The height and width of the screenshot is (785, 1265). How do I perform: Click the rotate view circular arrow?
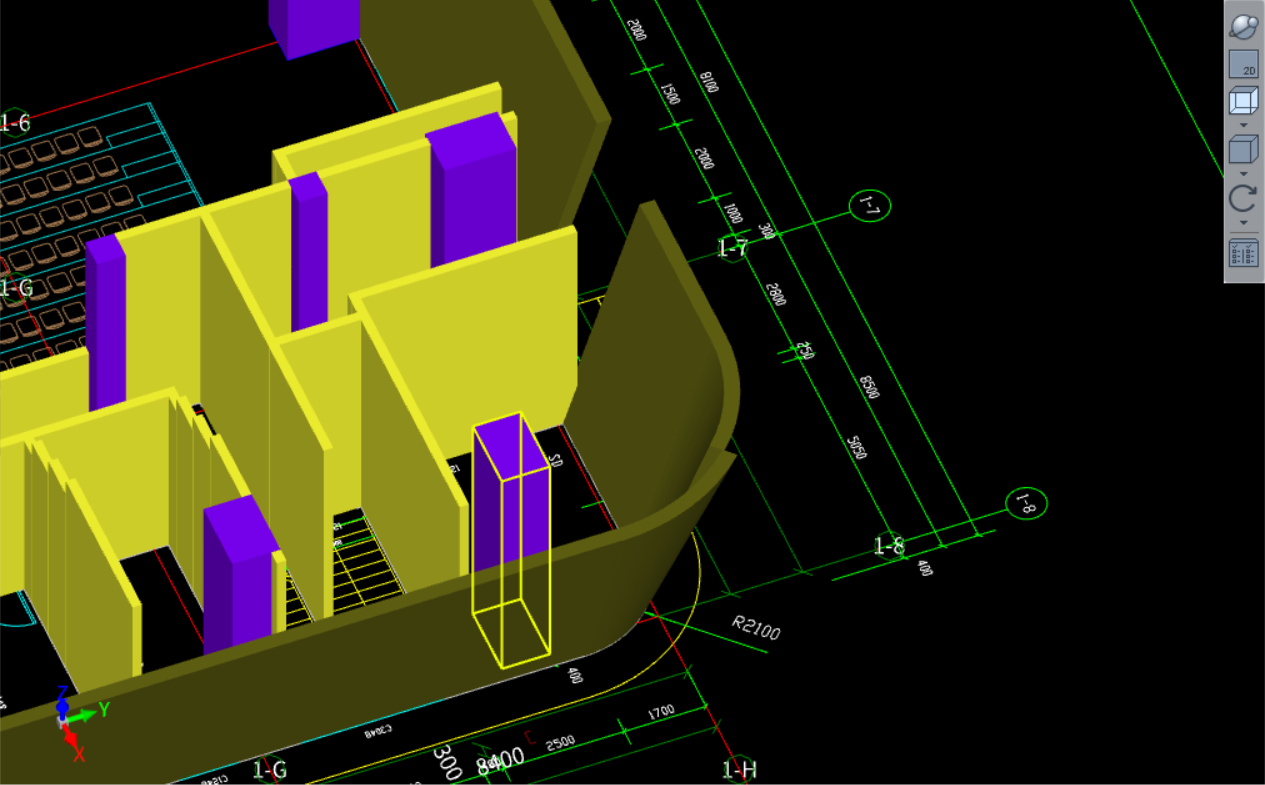(x=1243, y=199)
